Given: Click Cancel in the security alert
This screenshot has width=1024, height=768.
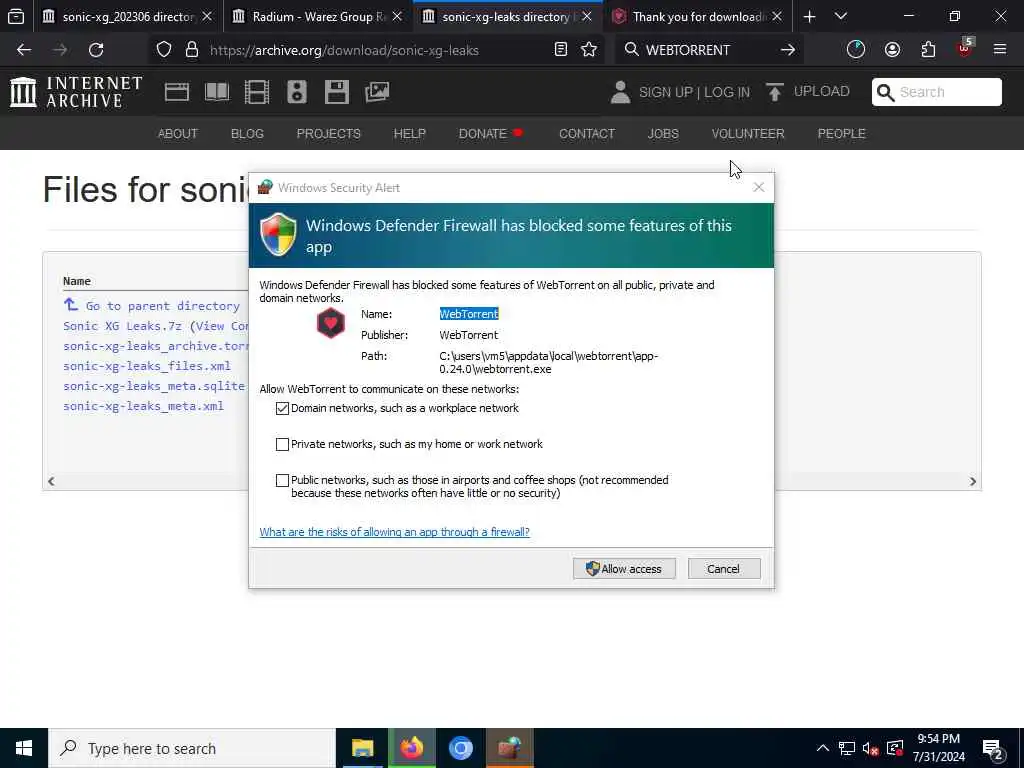Looking at the screenshot, I should 724,569.
